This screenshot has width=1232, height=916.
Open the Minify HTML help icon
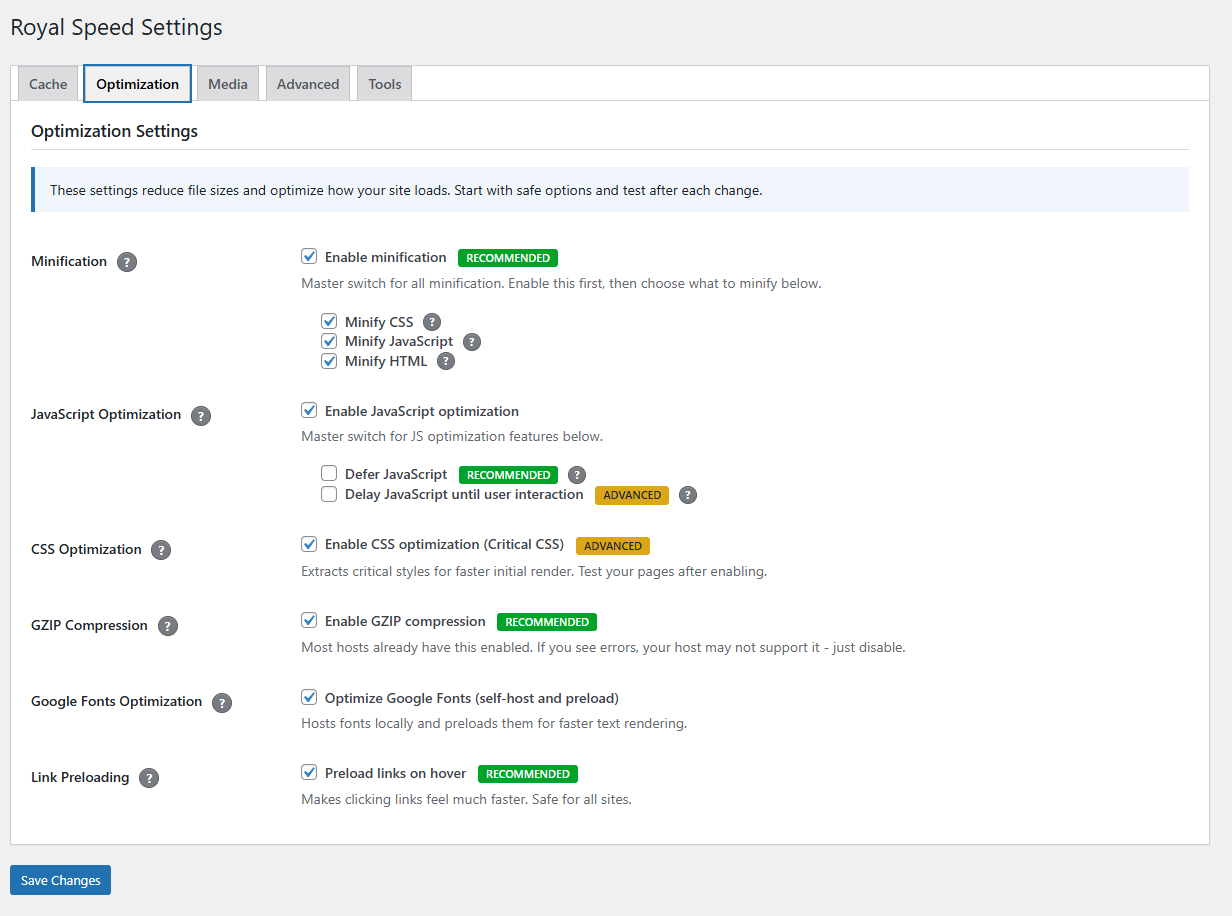[x=446, y=361]
